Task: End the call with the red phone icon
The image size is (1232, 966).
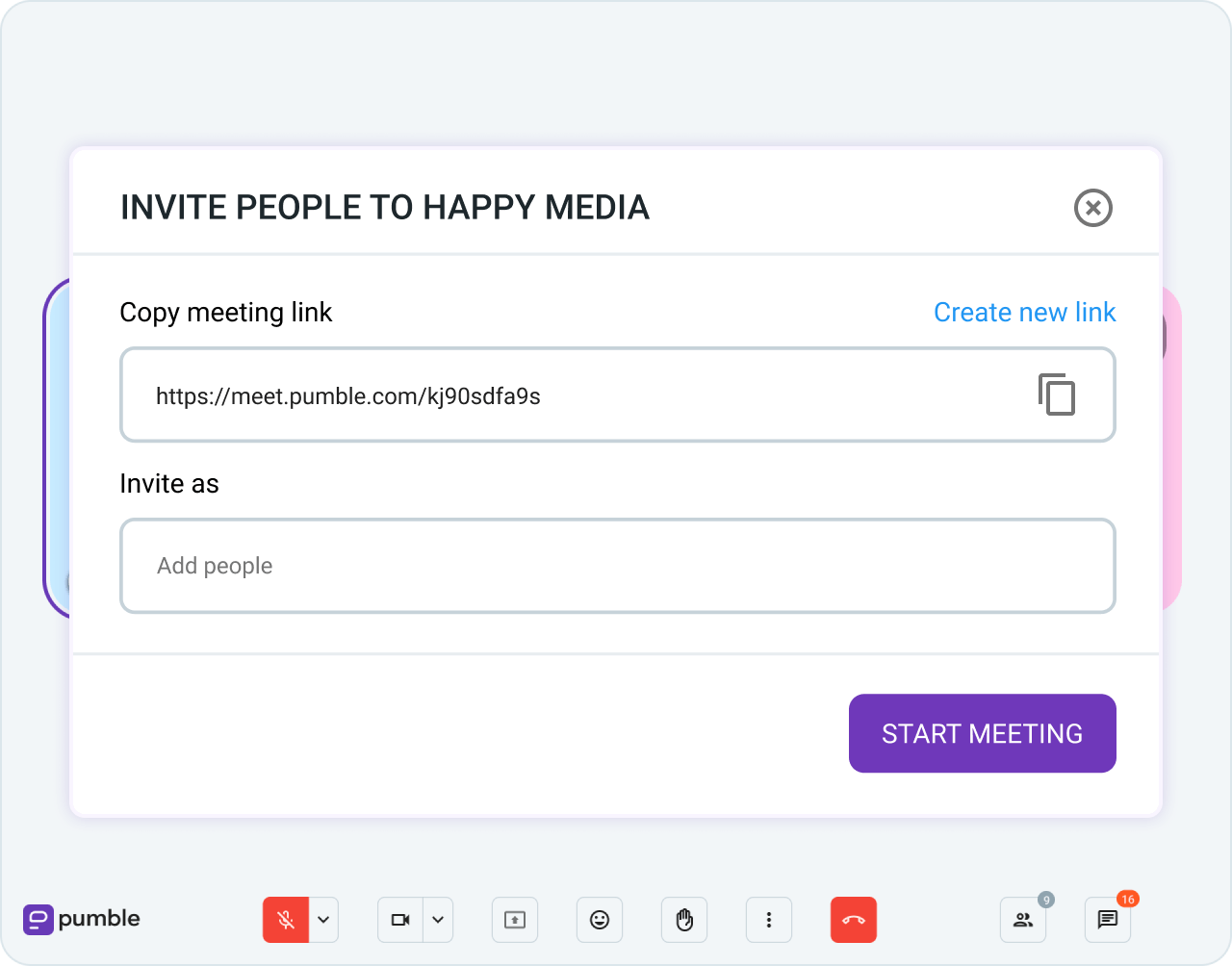Action: (x=854, y=920)
